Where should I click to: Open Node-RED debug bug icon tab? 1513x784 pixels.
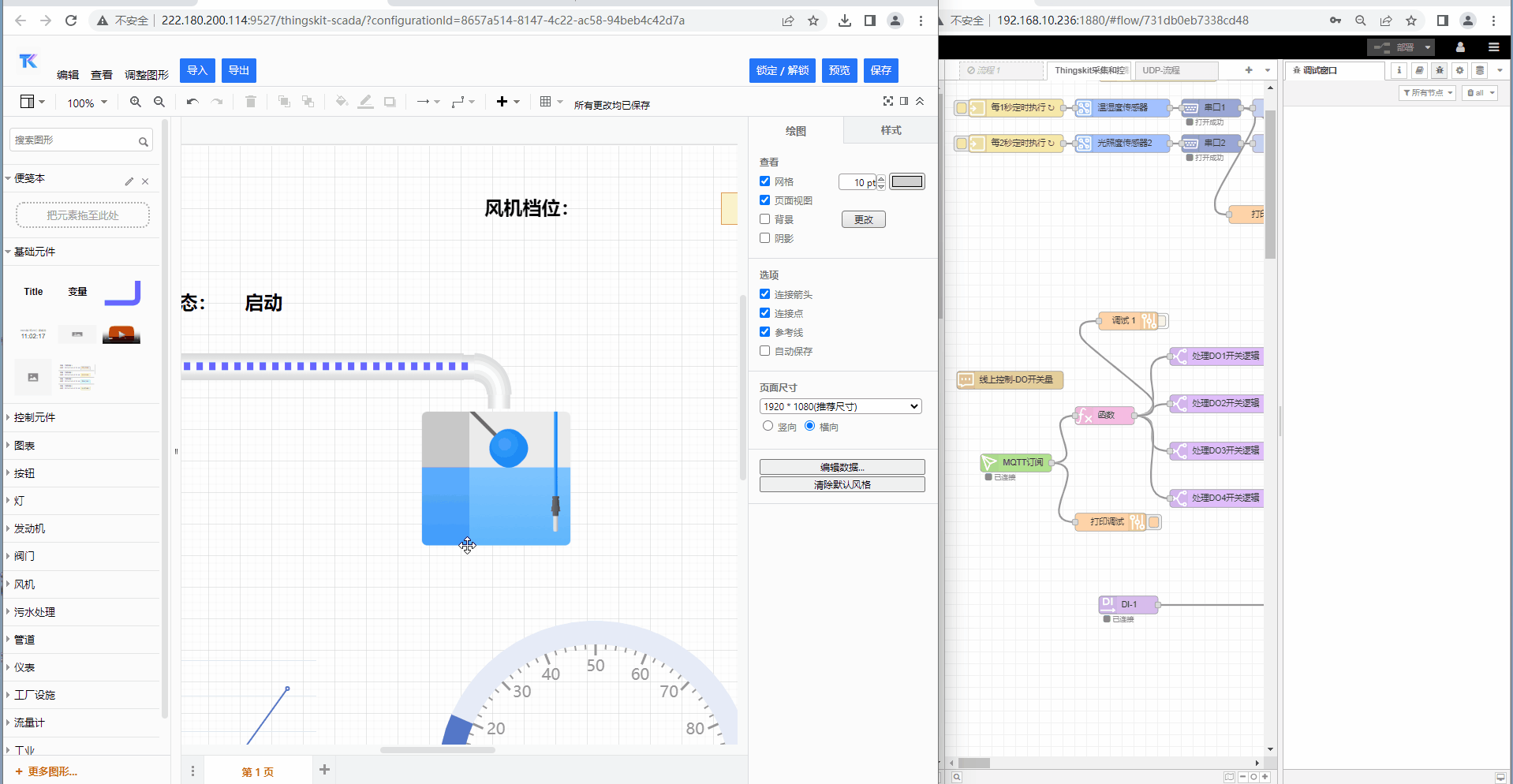(1440, 70)
